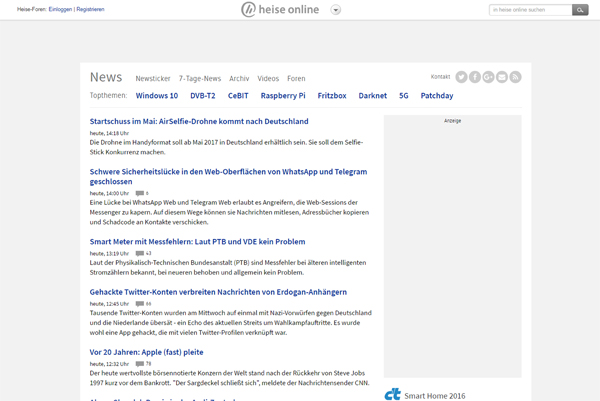Open the RSS feed icon
Image resolution: width=600 pixels, height=401 pixels.
click(515, 77)
